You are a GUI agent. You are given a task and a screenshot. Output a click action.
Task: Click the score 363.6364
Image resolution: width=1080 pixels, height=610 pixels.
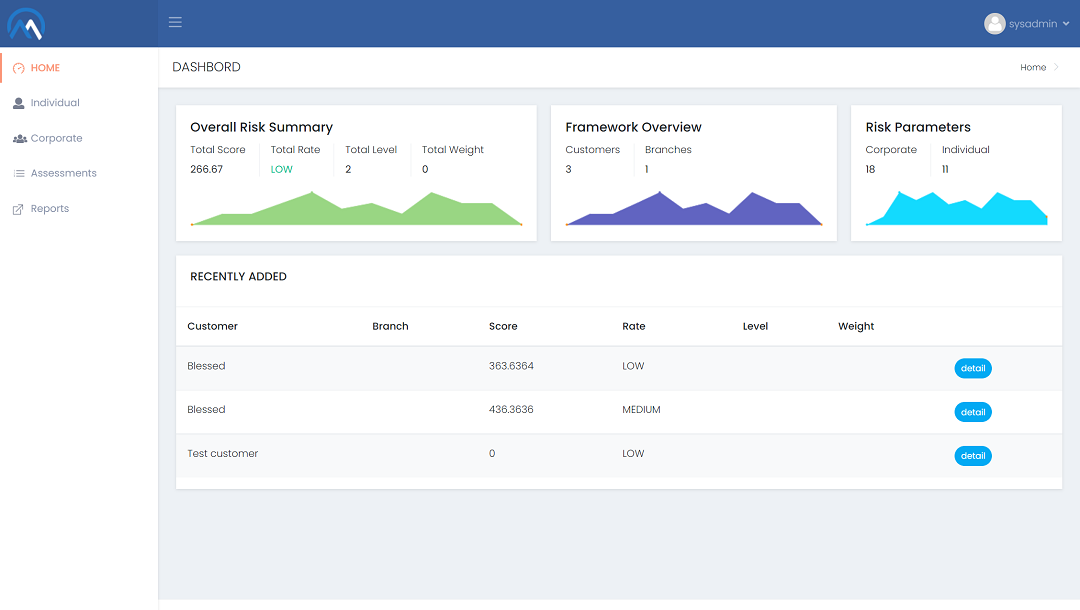coord(511,366)
